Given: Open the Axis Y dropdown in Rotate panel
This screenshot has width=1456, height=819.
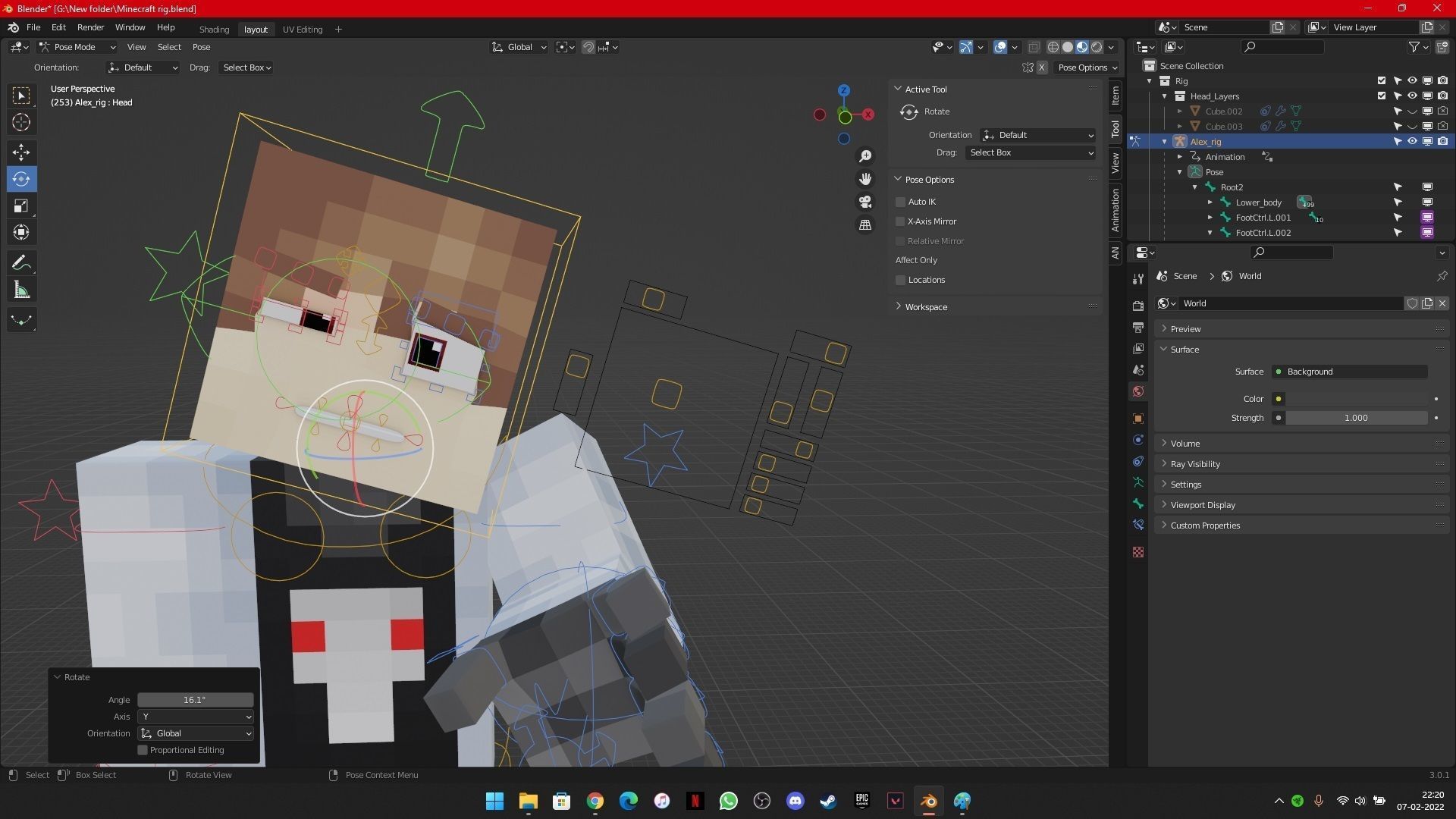Looking at the screenshot, I should click(x=196, y=717).
